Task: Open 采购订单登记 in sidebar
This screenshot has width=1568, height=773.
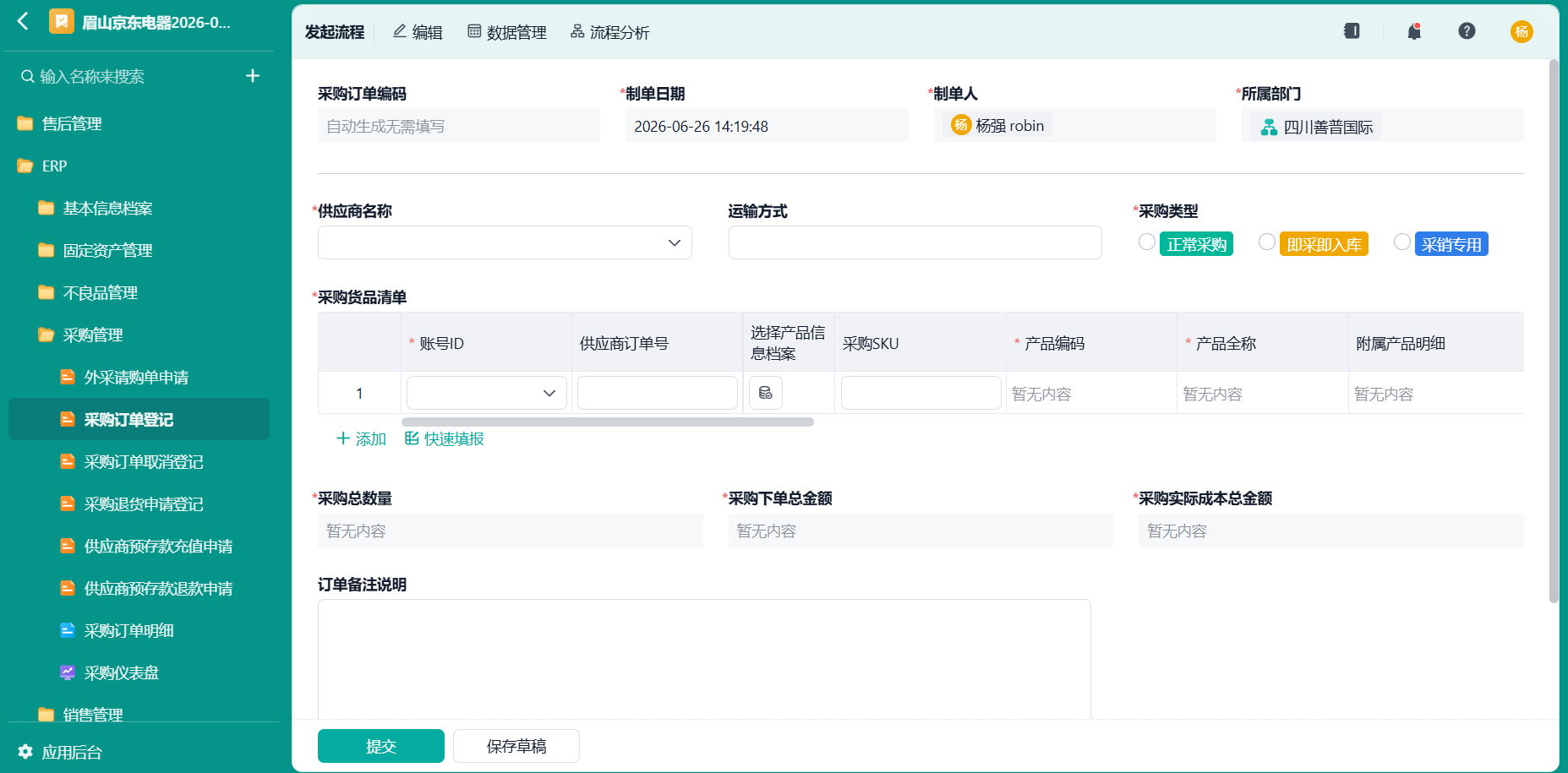Action: [x=139, y=419]
